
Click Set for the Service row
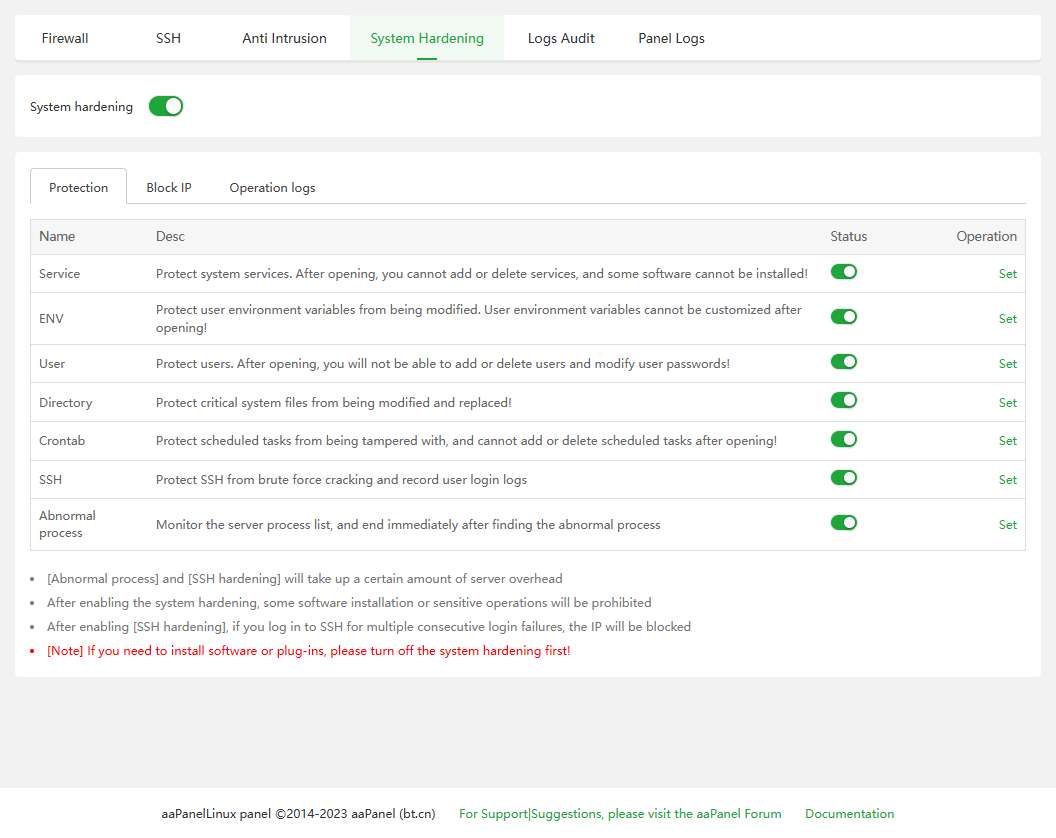click(1007, 273)
